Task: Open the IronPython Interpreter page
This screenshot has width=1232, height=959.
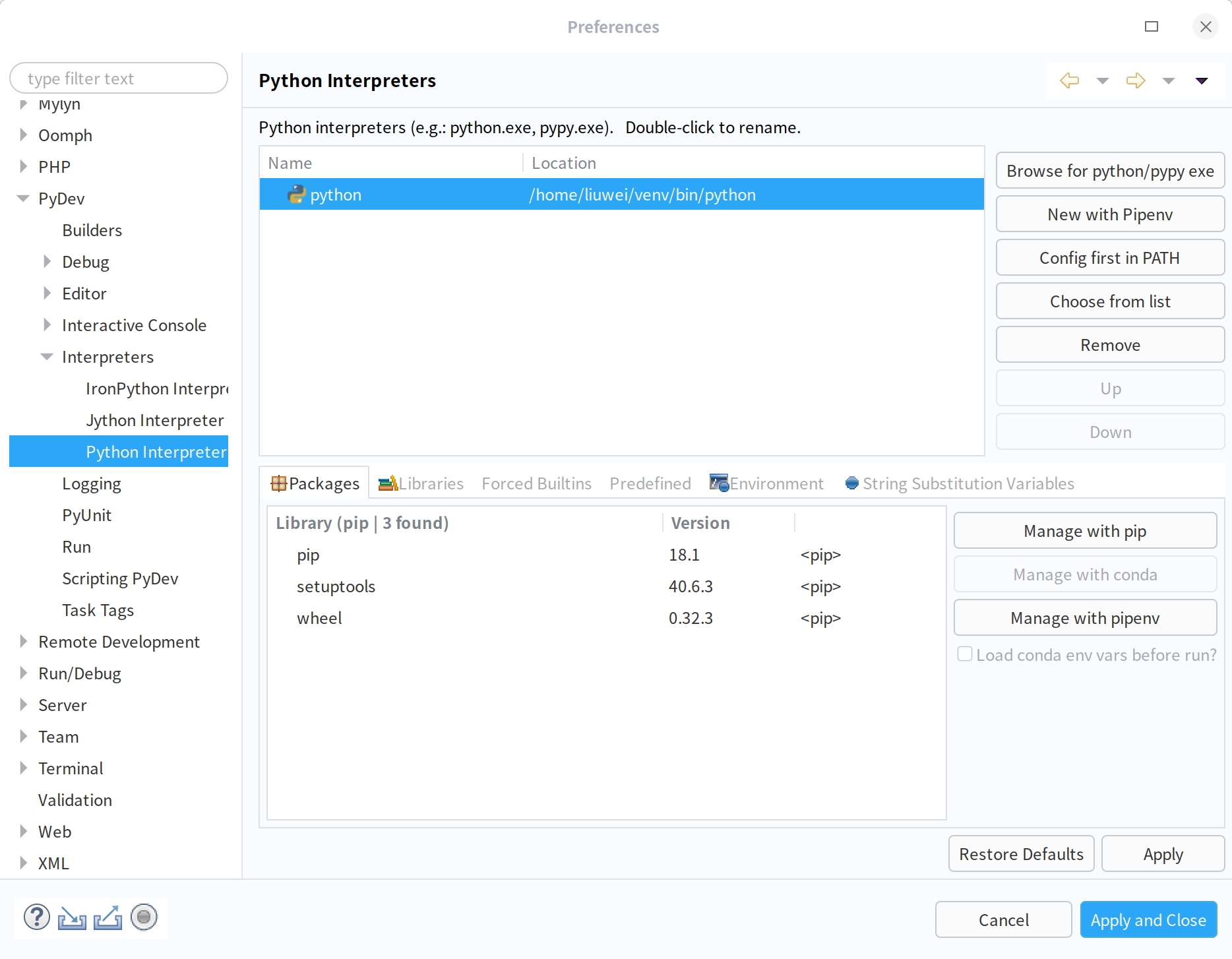Action: click(x=157, y=388)
